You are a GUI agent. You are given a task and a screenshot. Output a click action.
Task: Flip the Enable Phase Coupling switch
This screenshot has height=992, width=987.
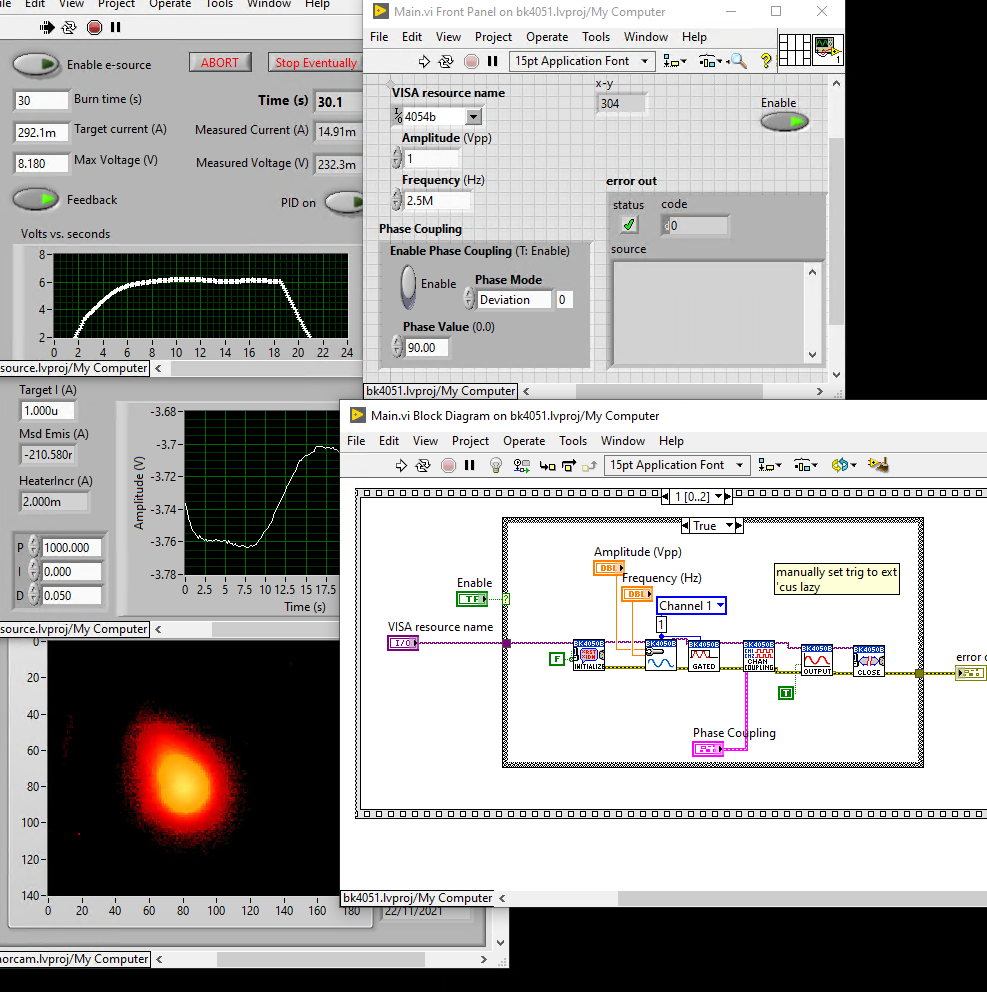pyautogui.click(x=408, y=285)
